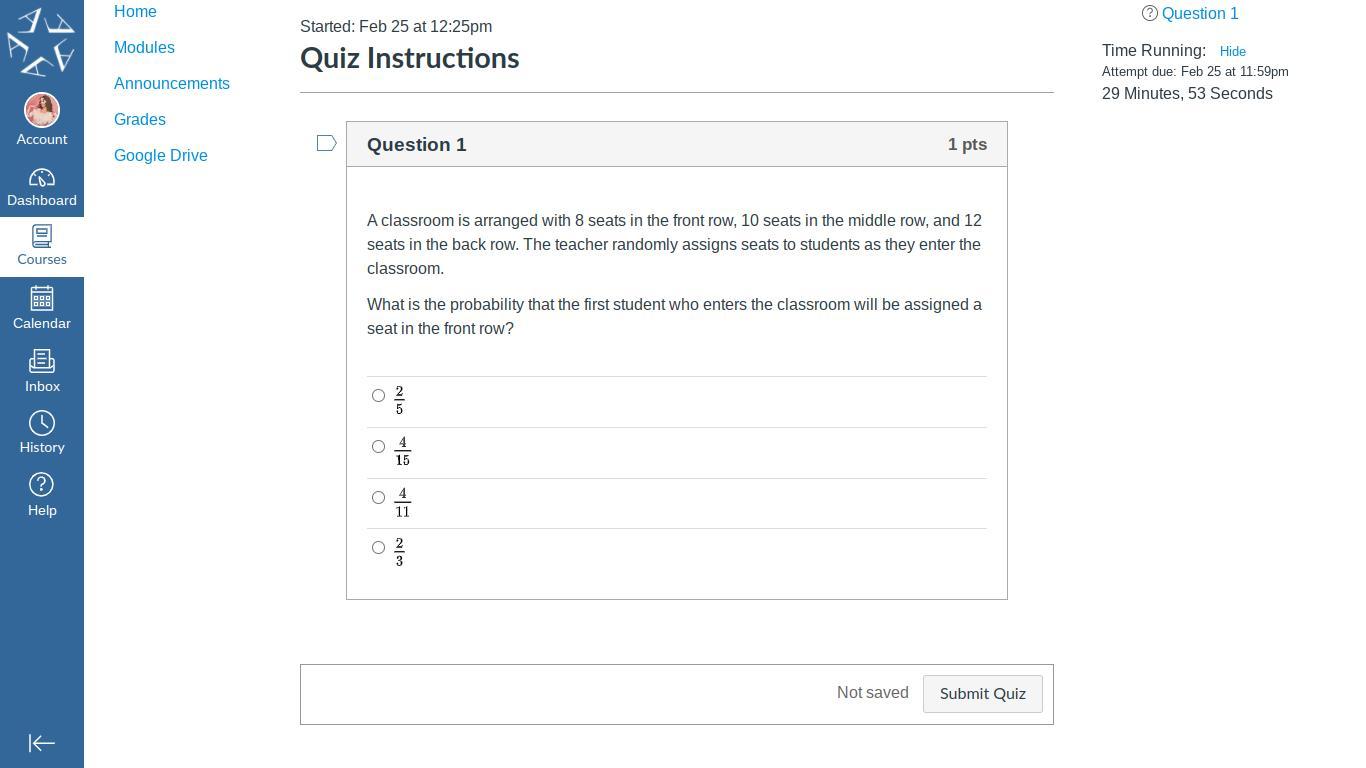Hide the running time display
This screenshot has width=1366, height=768.
pyautogui.click(x=1232, y=51)
